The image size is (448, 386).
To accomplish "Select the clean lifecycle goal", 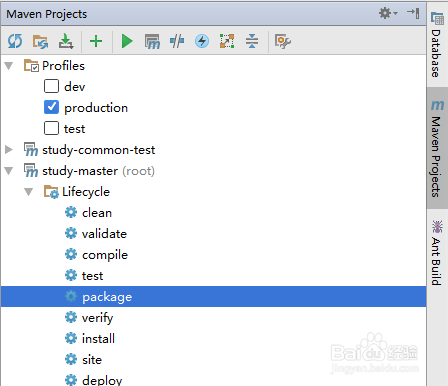I will point(97,213).
